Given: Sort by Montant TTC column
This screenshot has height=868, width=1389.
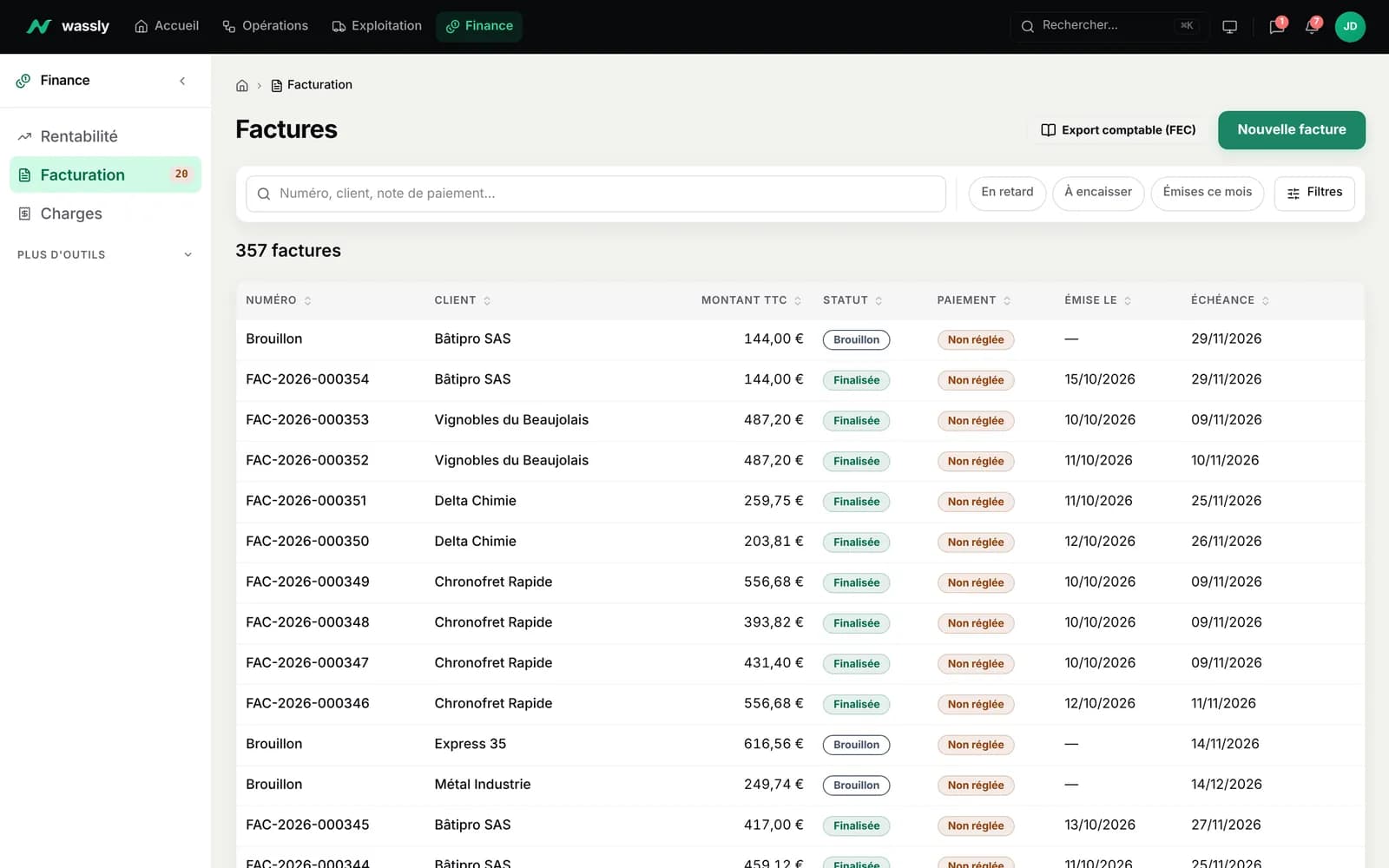Looking at the screenshot, I should coord(752,300).
